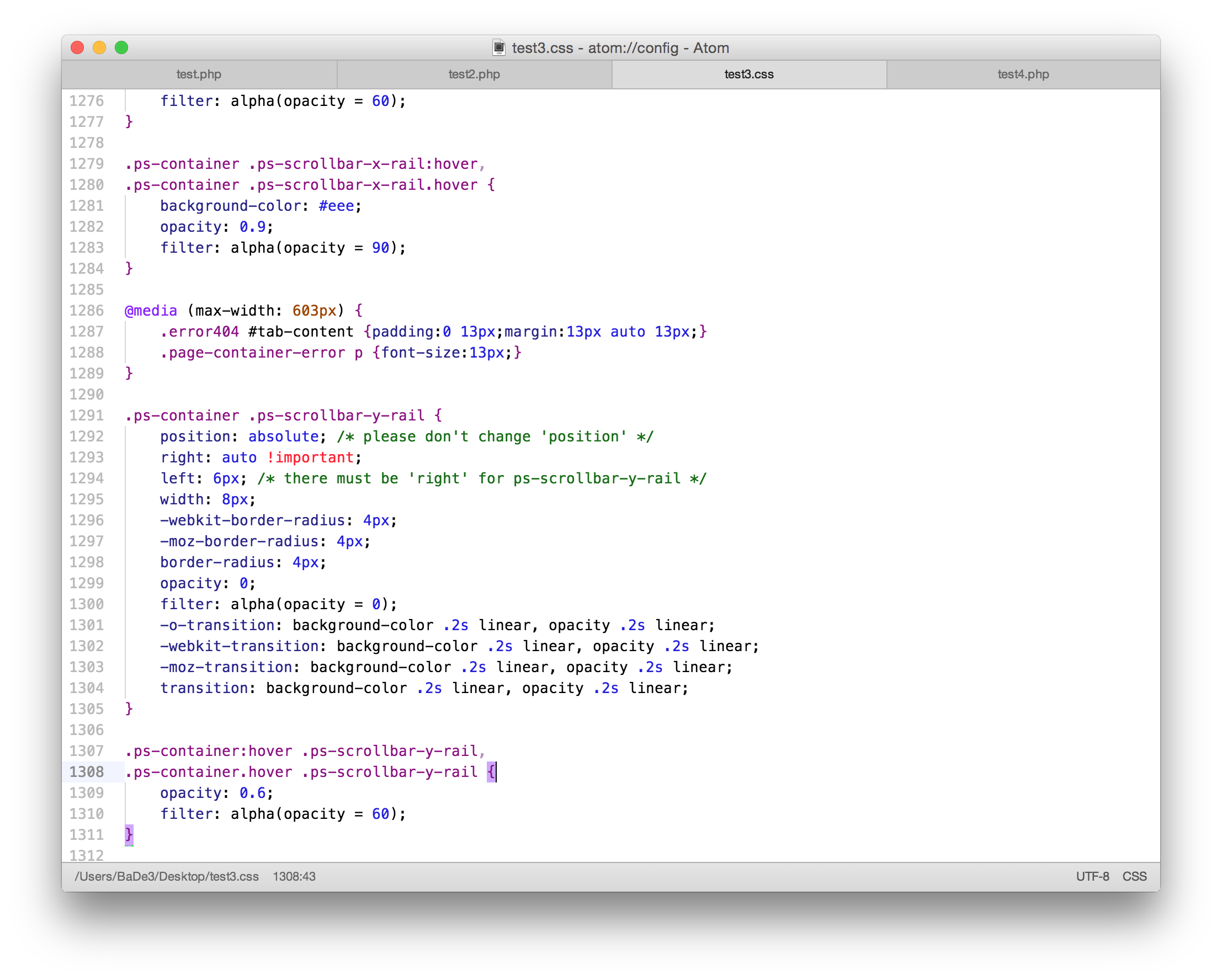The height and width of the screenshot is (980, 1222).
Task: Click the highlighted opening brace on line 1308
Action: click(491, 771)
